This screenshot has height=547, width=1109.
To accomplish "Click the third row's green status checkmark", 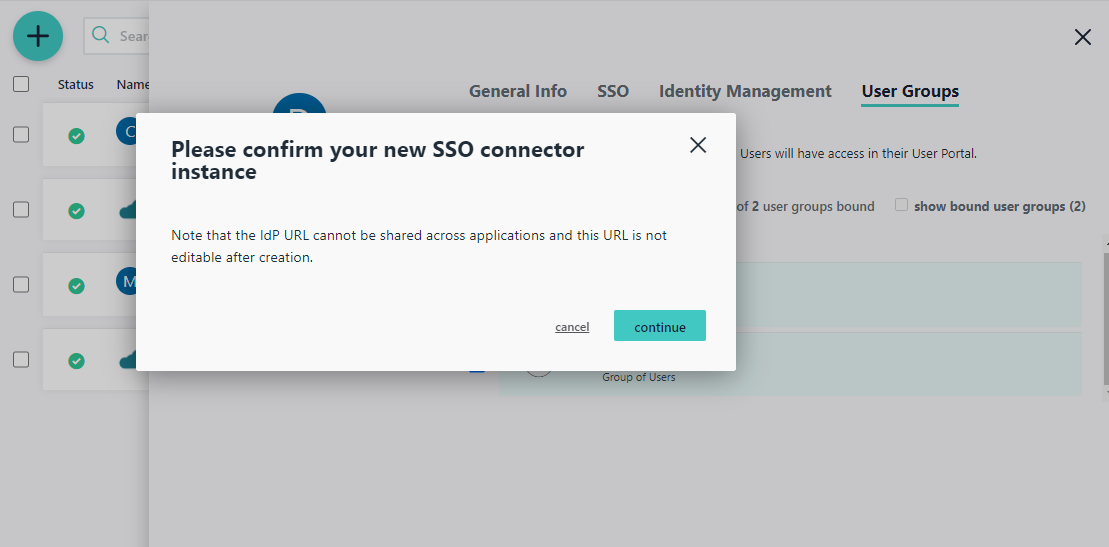I will [76, 286].
